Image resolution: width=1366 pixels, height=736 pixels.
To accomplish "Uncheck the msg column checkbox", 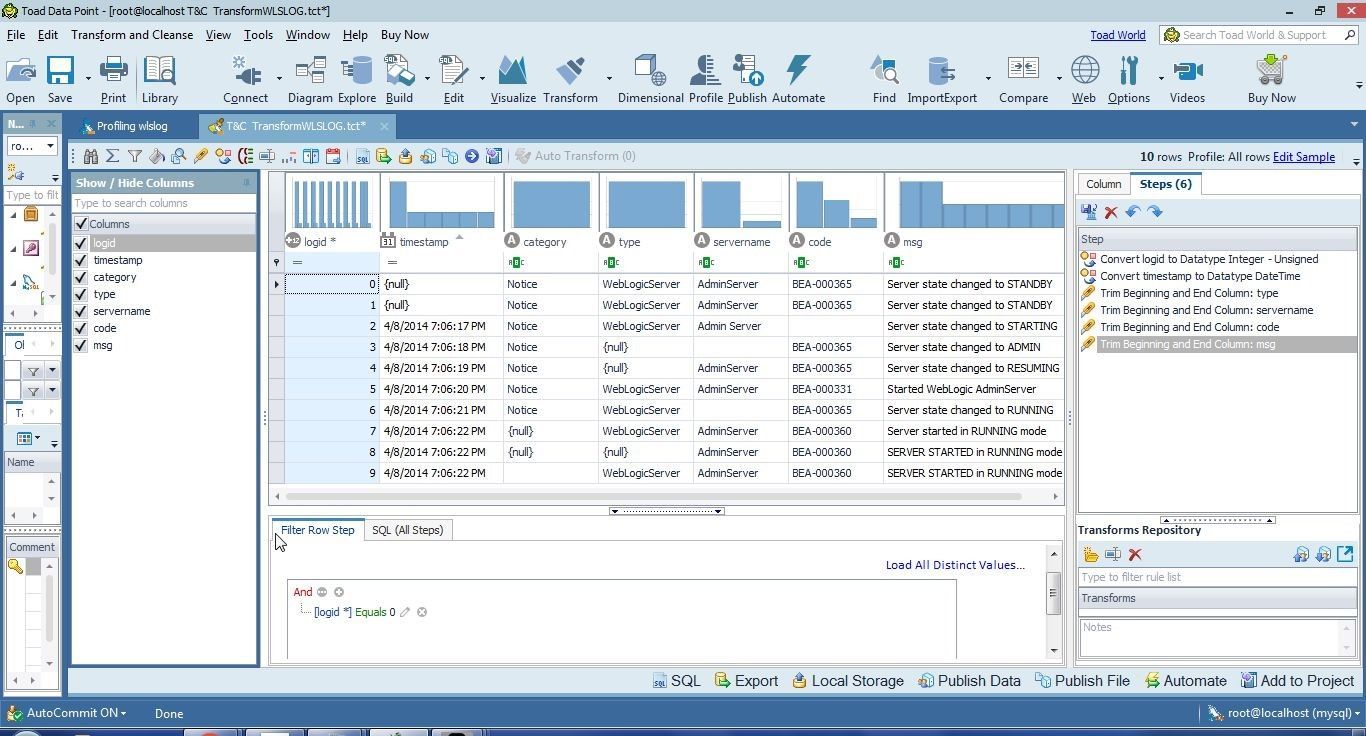I will pos(81,345).
